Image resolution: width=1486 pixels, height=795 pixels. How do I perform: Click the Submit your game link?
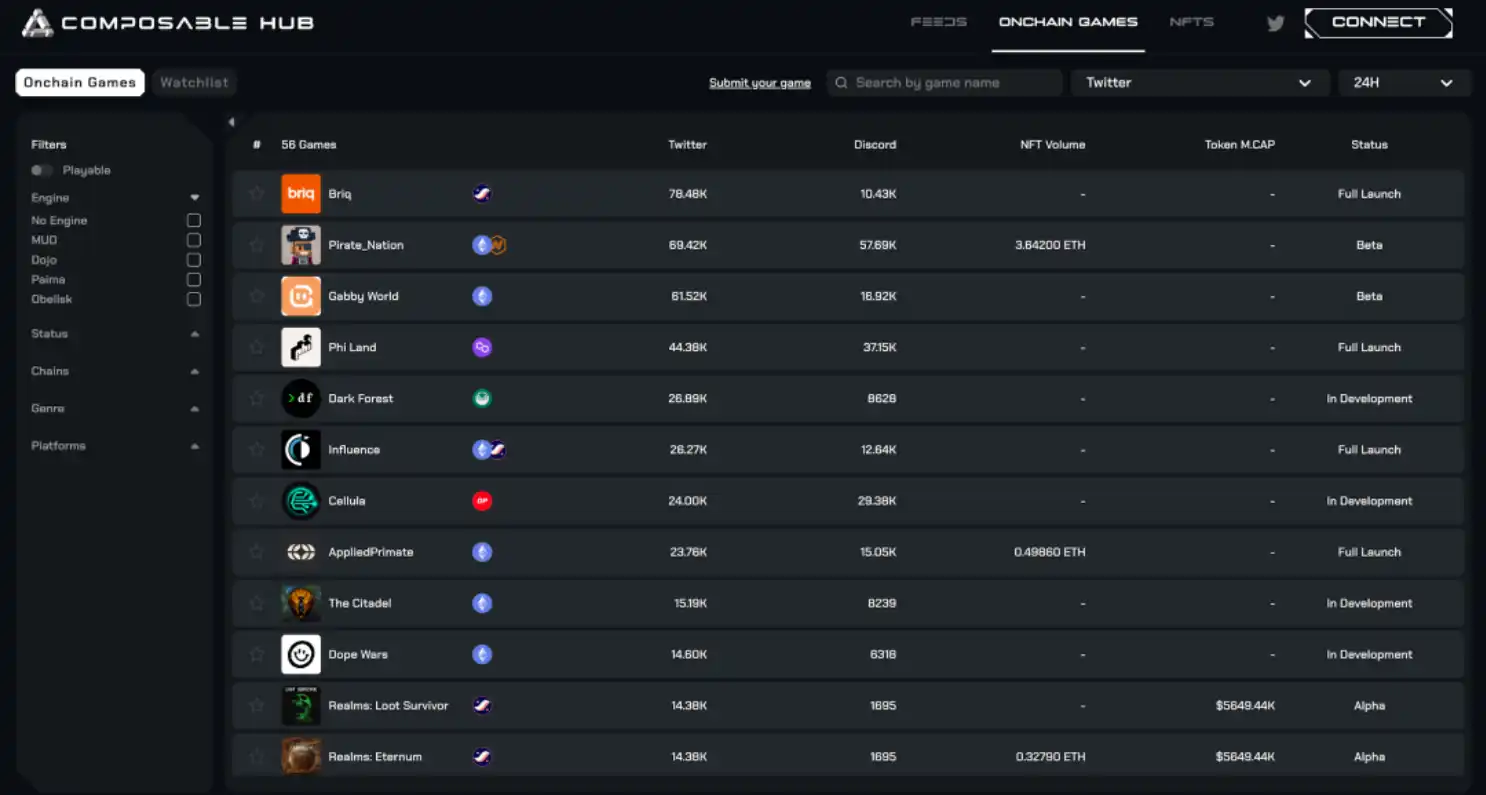[759, 83]
